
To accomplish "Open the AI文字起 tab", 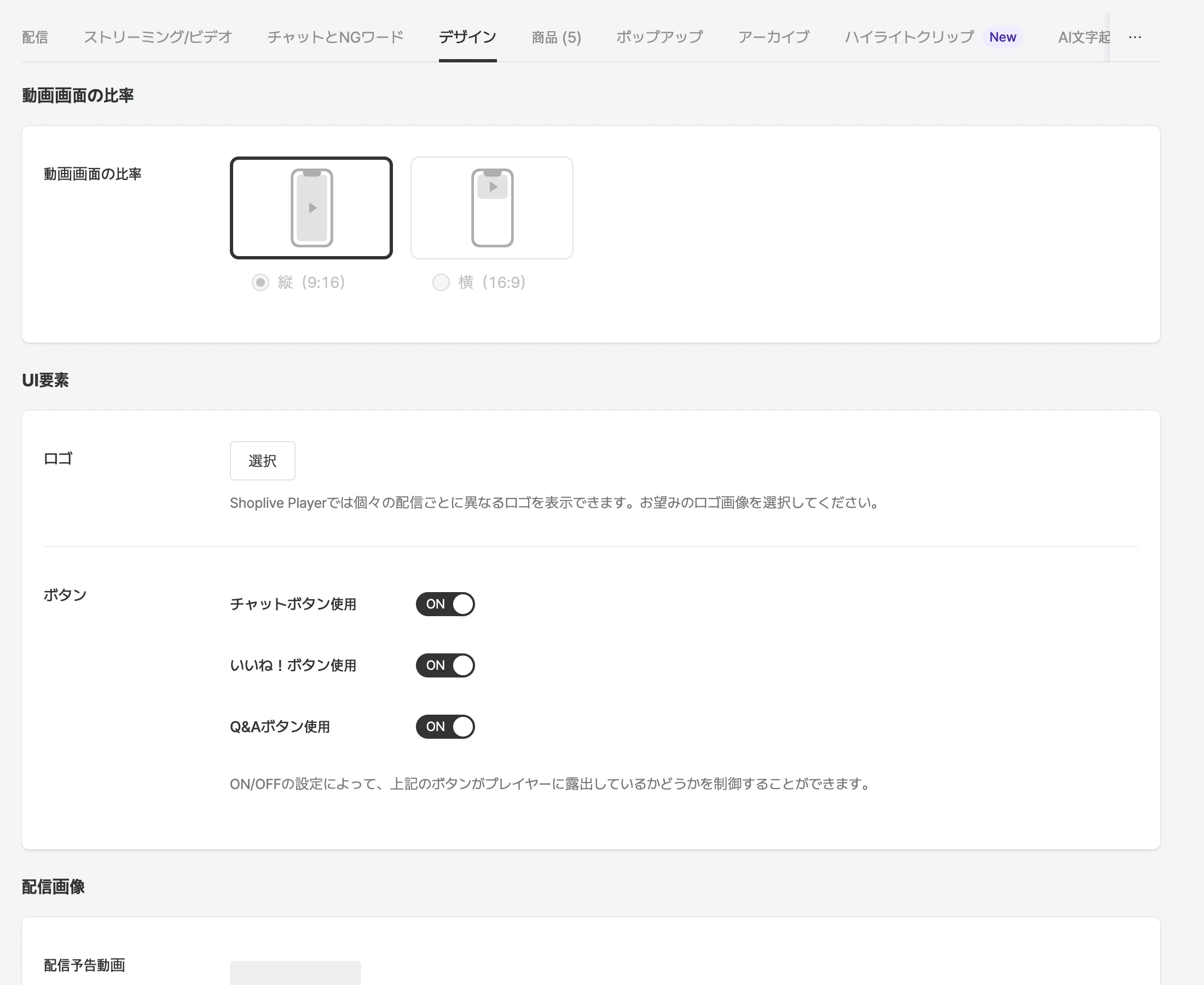I will pos(1083,37).
